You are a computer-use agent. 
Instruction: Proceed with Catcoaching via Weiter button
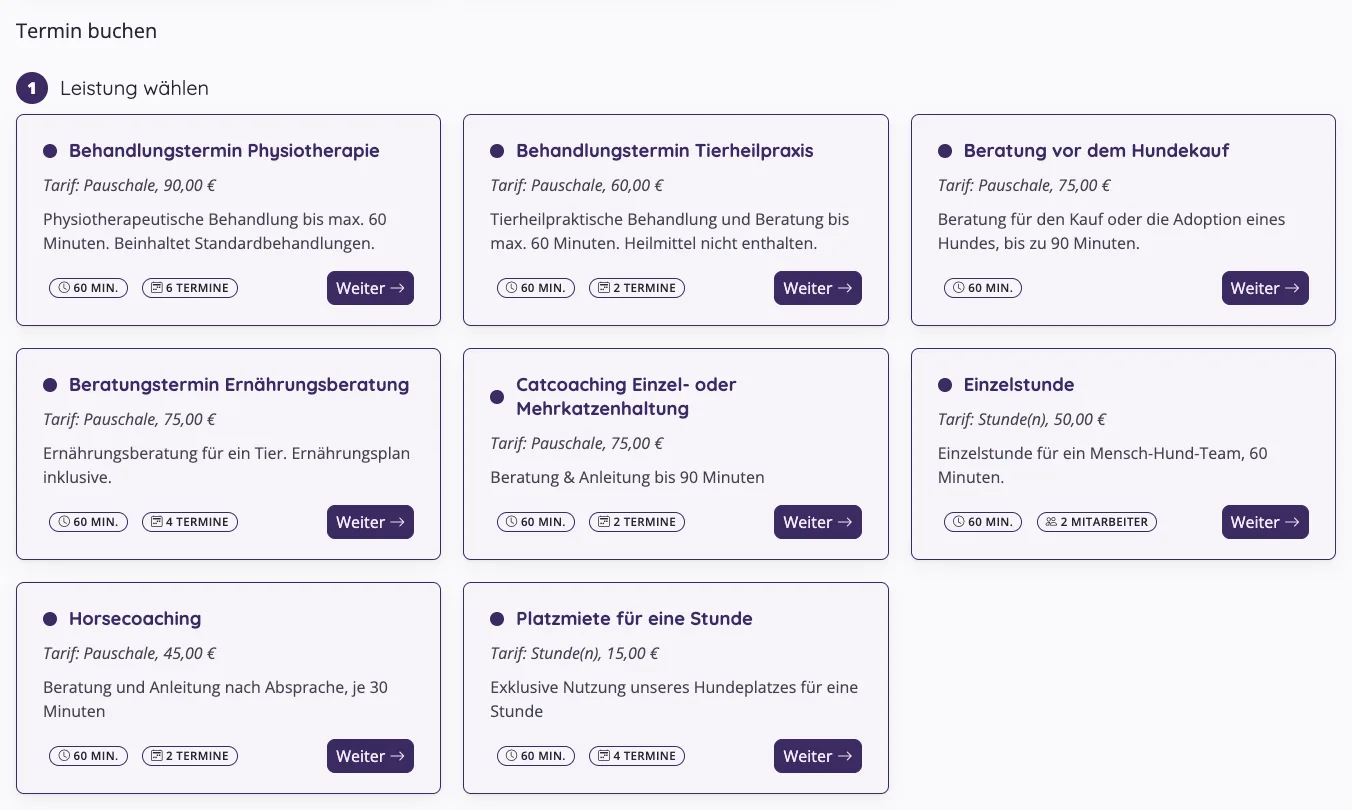click(x=817, y=522)
